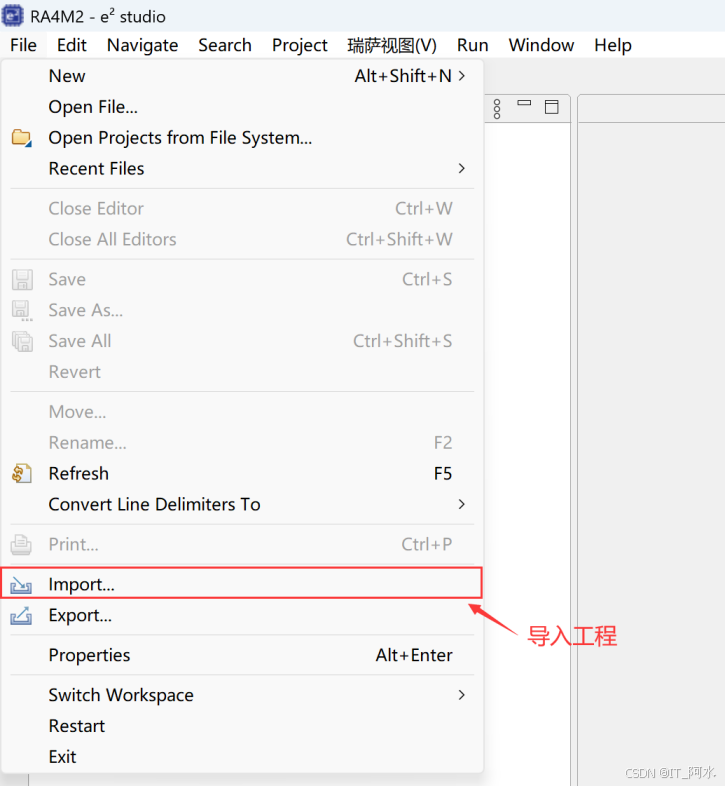
Task: Open the 瑞萨视图(V) menu
Action: click(392, 45)
